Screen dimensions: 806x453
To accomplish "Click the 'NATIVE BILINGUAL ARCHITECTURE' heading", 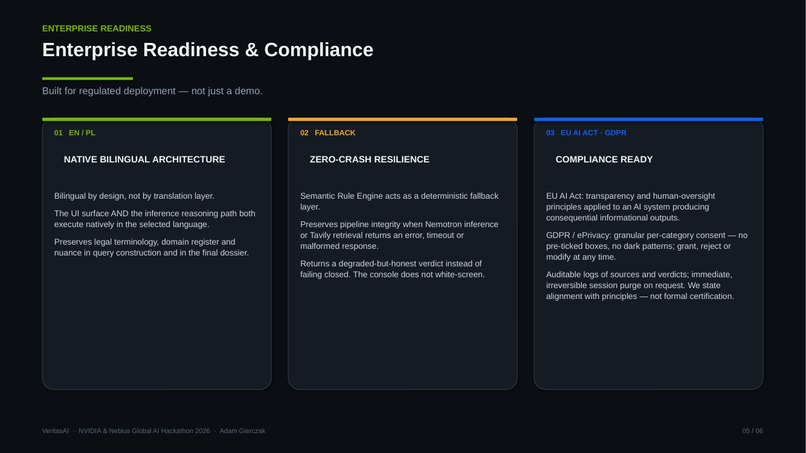I will click(x=144, y=159).
